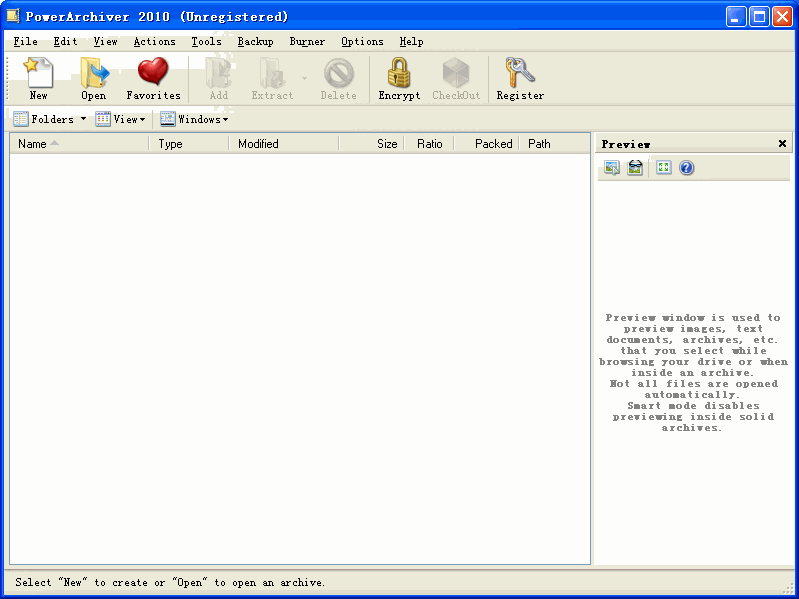The height and width of the screenshot is (599, 799).
Task: Click the first image icon in Preview toolbar
Action: [611, 168]
